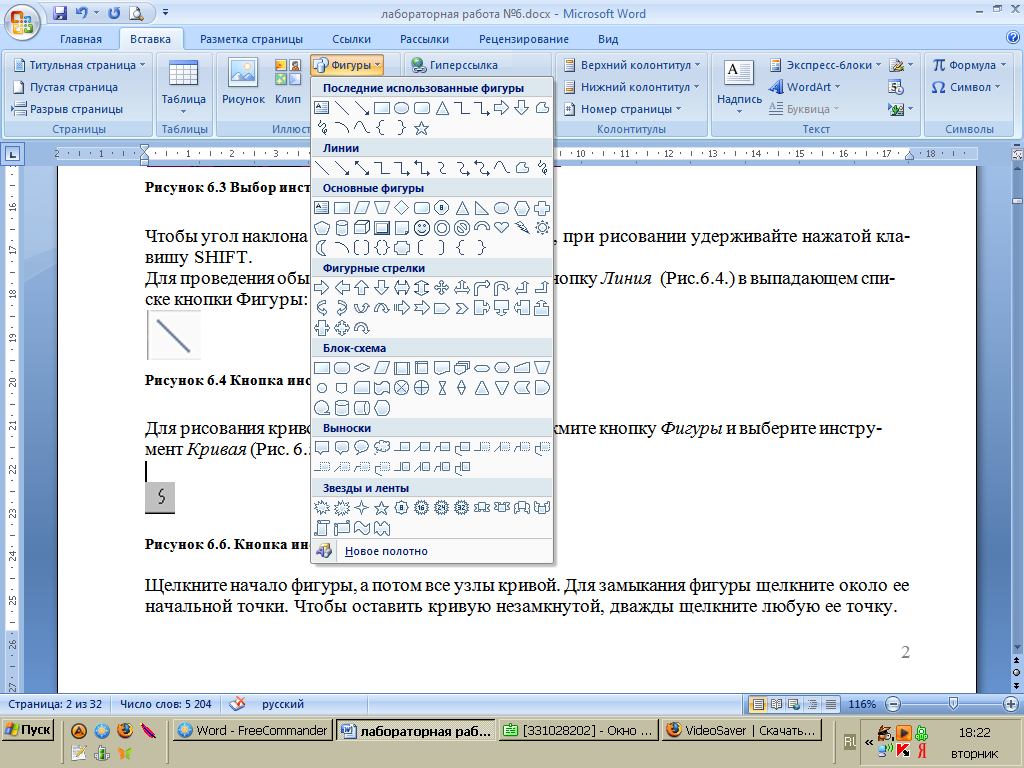
Task: Open the Фигуры shapes dropdown
Action: click(x=347, y=65)
